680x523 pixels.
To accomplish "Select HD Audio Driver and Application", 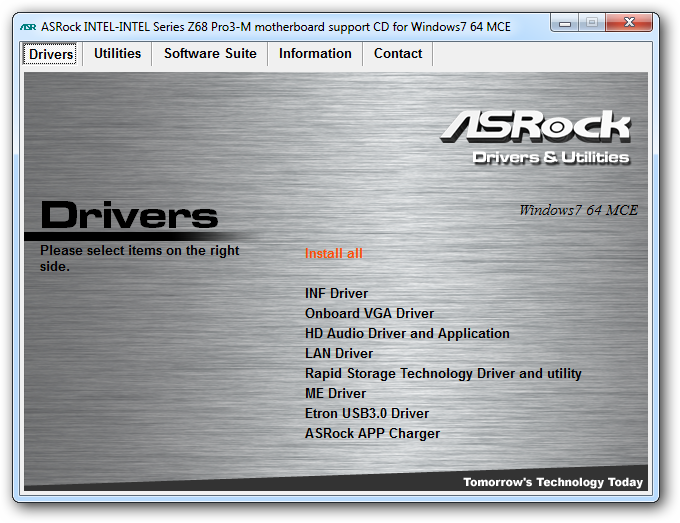I will [x=407, y=333].
